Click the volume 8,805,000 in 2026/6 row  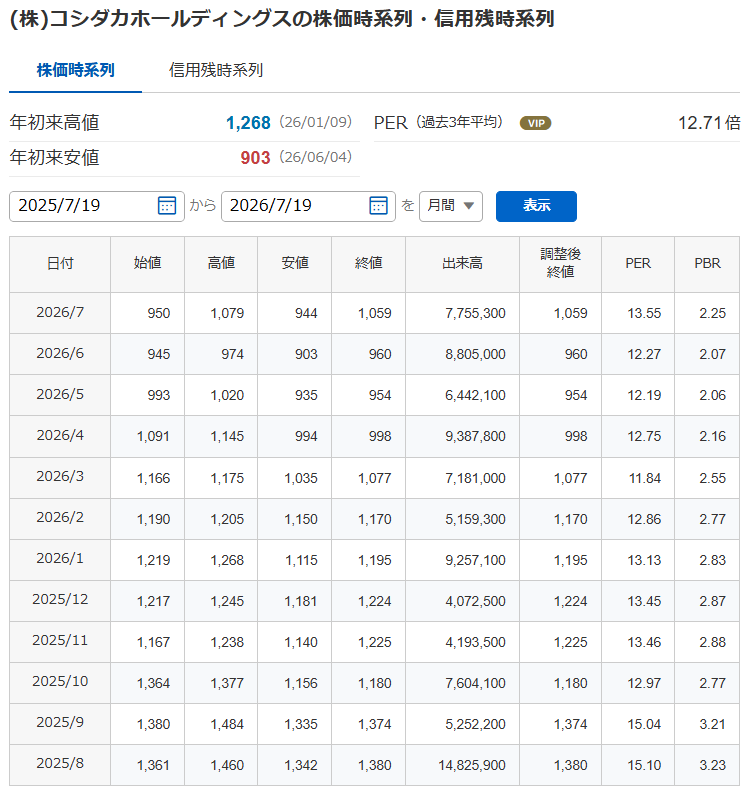[475, 355]
